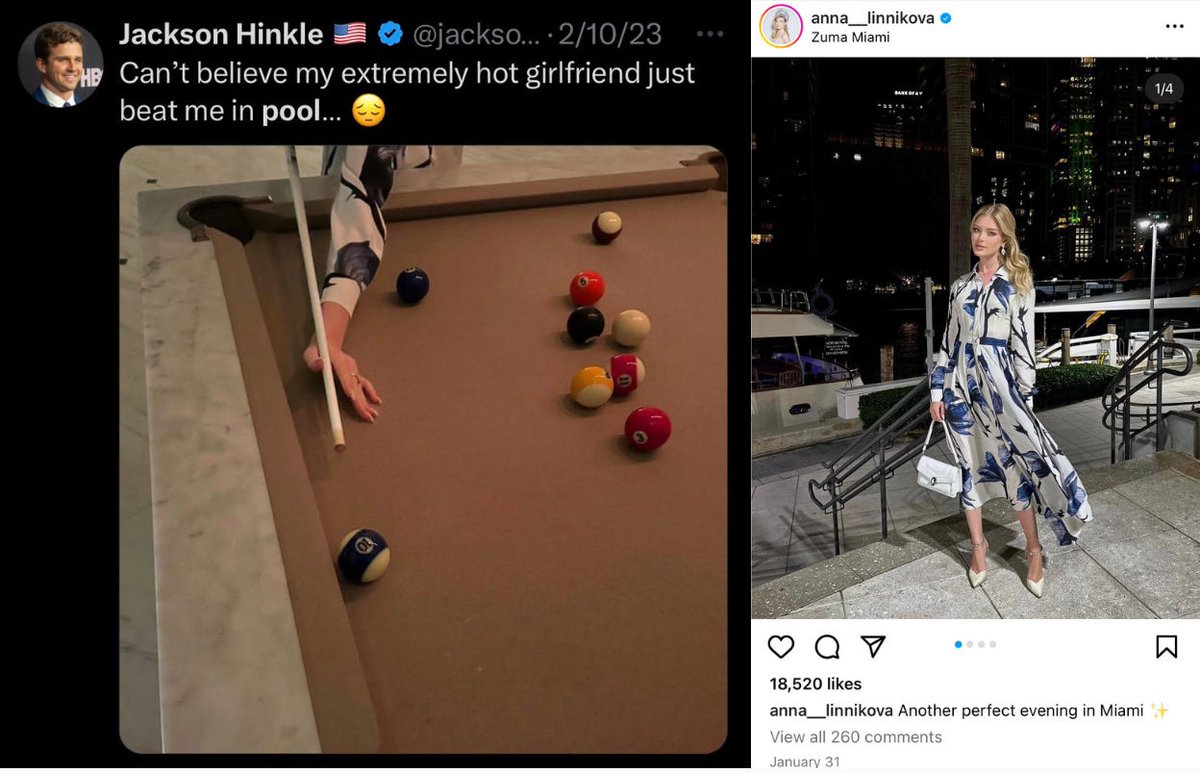View all 260 comments
1200x773 pixels.
point(856,737)
